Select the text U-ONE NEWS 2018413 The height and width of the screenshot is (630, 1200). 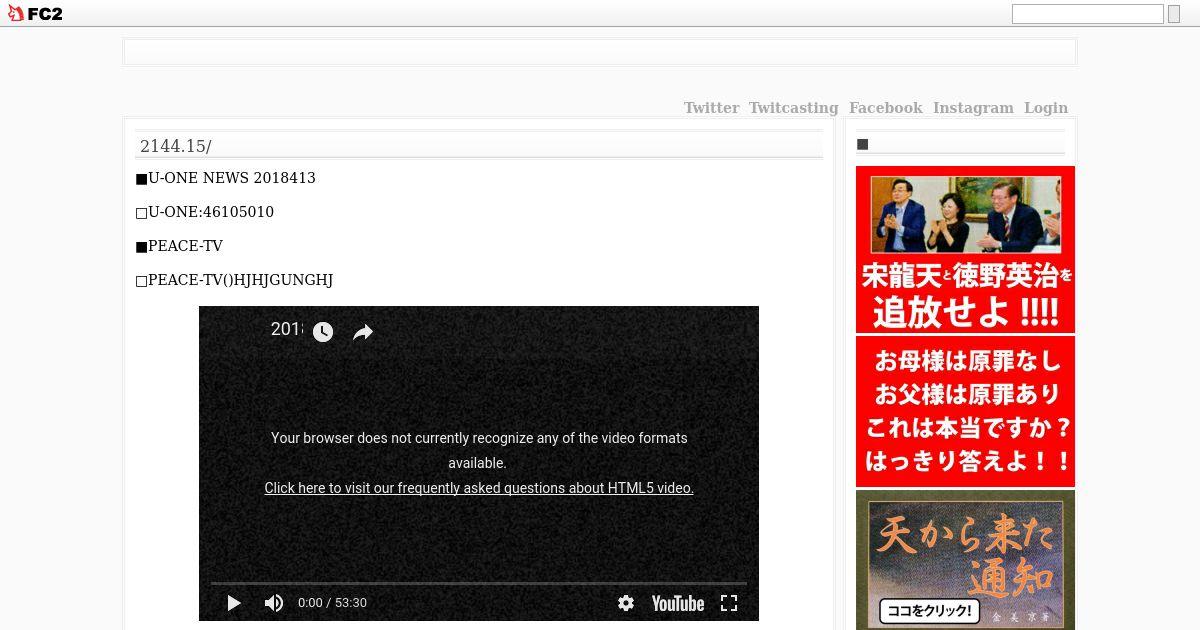tap(232, 178)
